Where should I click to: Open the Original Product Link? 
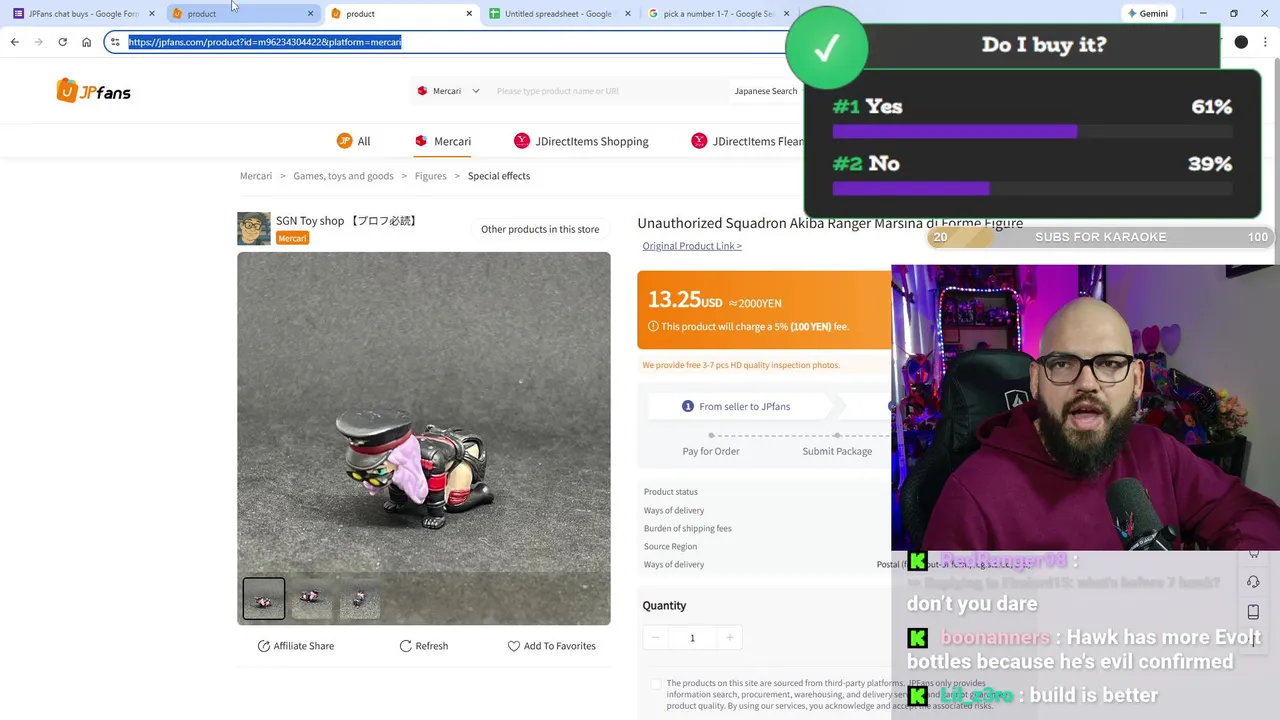pos(692,246)
